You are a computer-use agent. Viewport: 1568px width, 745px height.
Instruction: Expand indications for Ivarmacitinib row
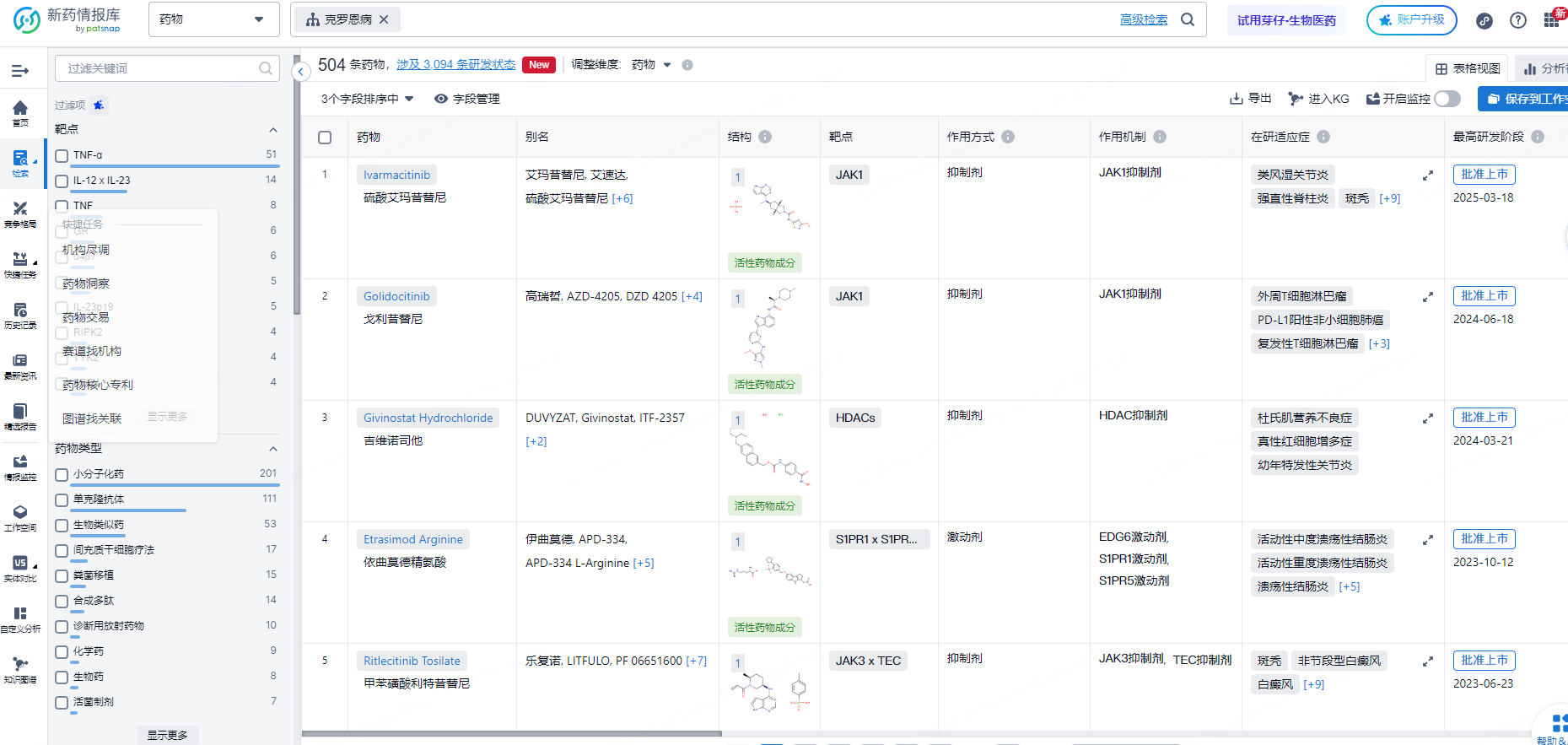tap(1428, 175)
